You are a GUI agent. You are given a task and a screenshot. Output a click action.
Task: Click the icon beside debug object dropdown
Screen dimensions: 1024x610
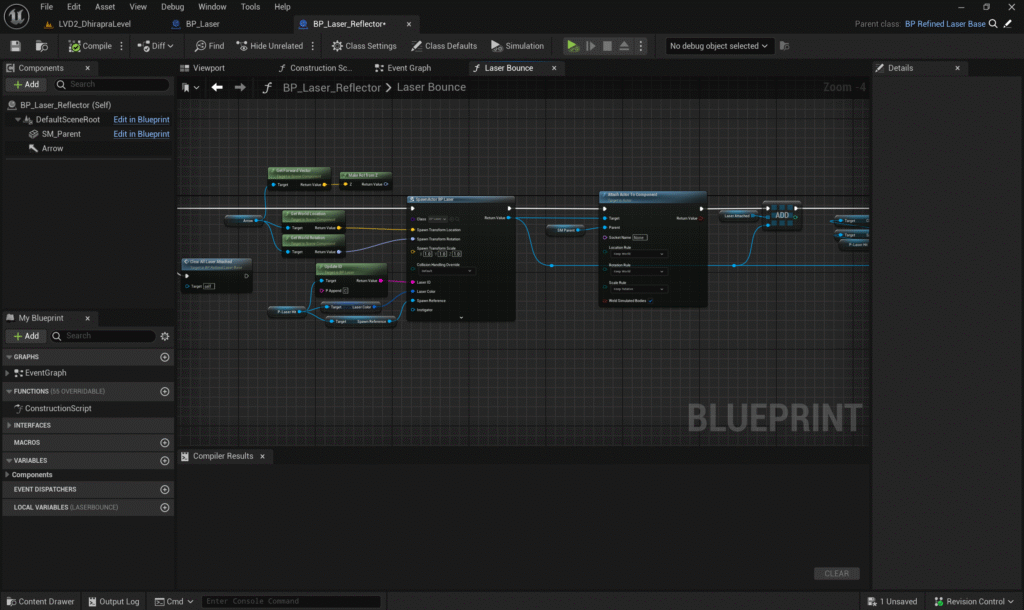785,46
